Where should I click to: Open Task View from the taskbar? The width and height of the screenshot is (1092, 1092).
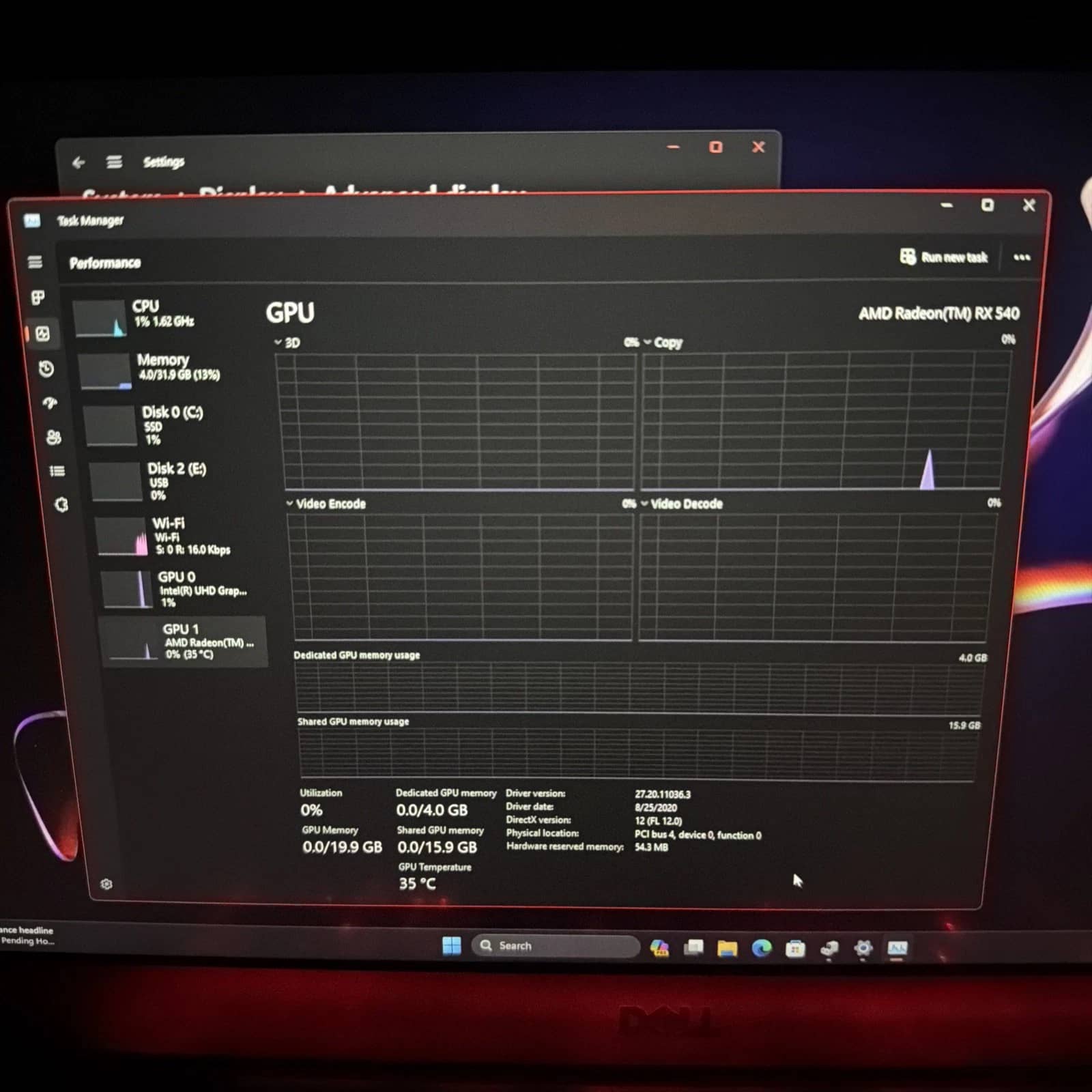click(693, 948)
